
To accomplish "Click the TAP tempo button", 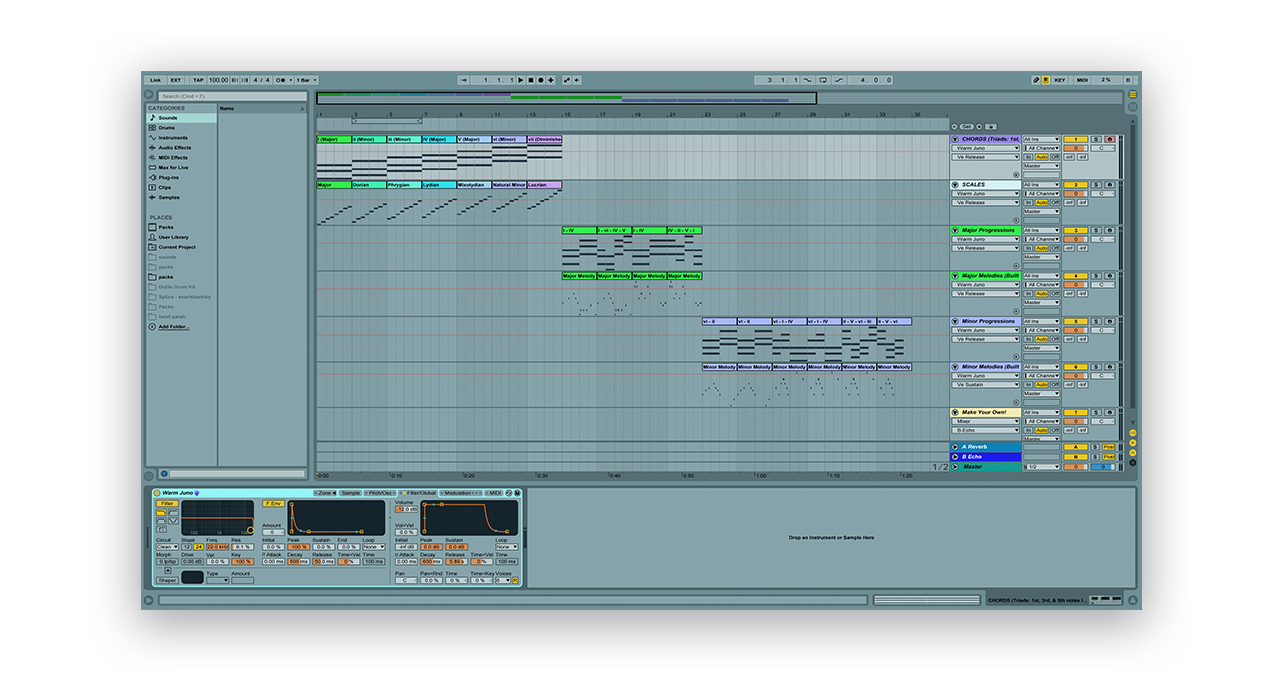I will (x=198, y=80).
